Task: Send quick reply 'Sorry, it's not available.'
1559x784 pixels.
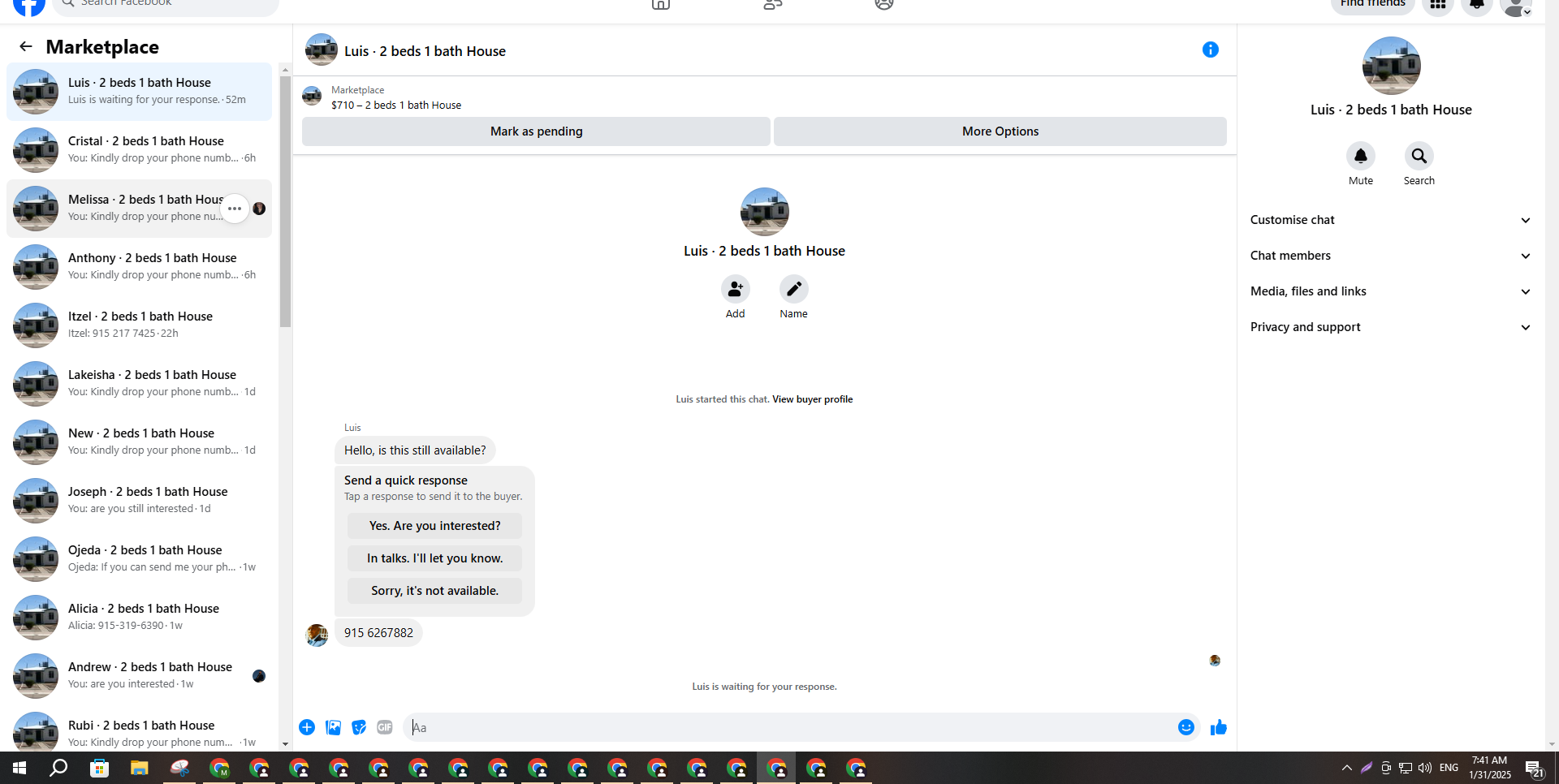Action: (434, 591)
